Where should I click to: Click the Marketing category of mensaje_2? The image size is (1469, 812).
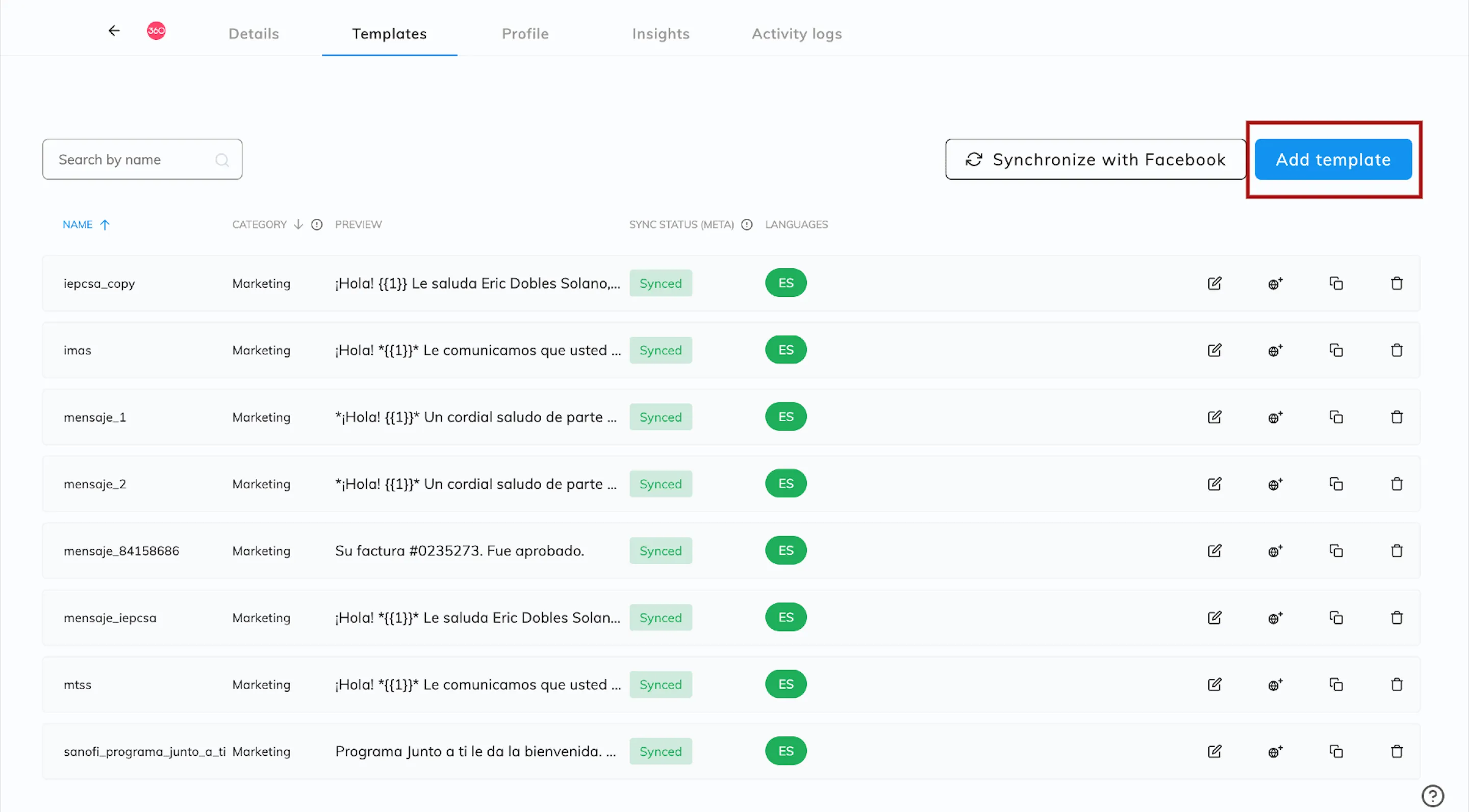click(261, 484)
